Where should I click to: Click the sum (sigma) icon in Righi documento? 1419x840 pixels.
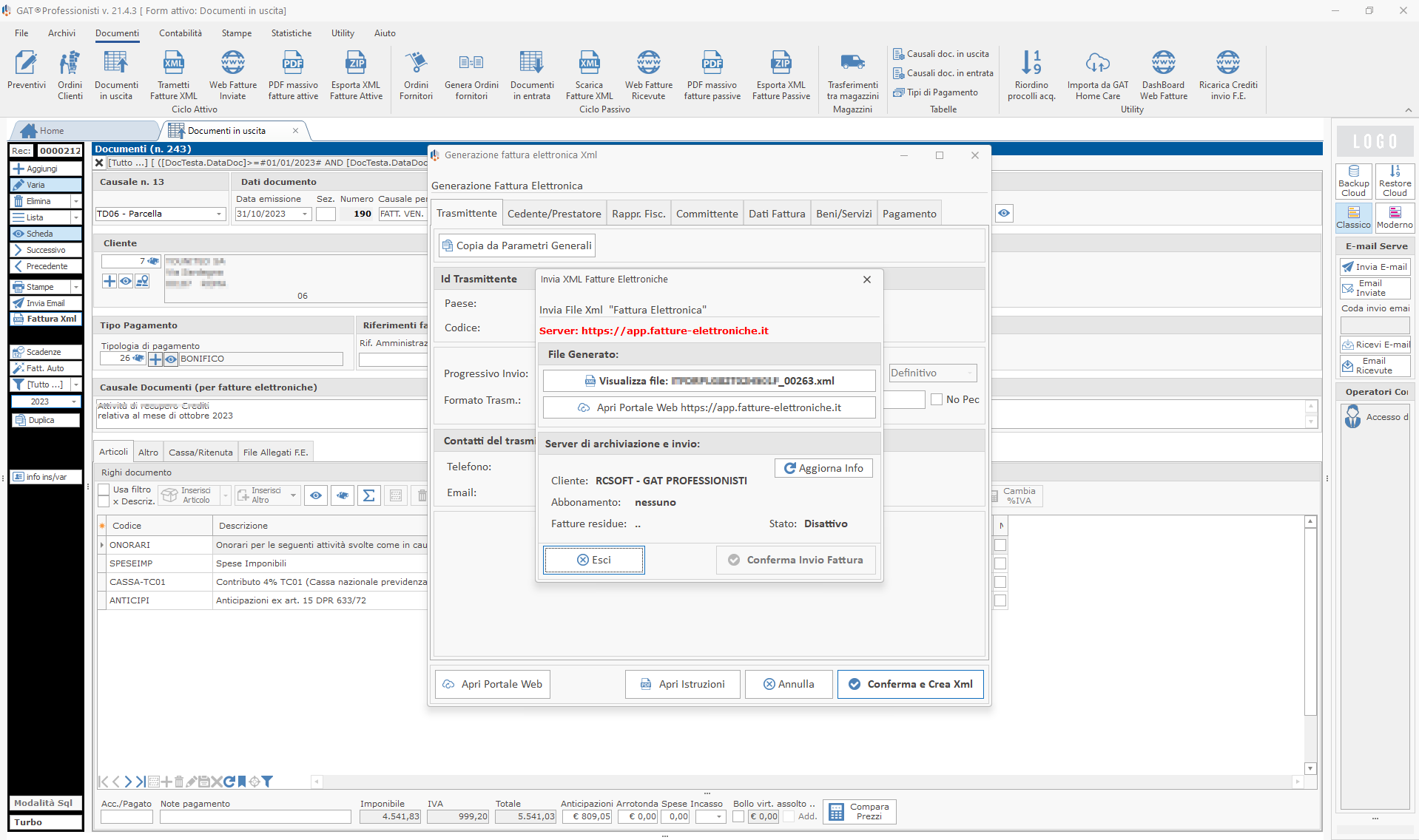[368, 495]
